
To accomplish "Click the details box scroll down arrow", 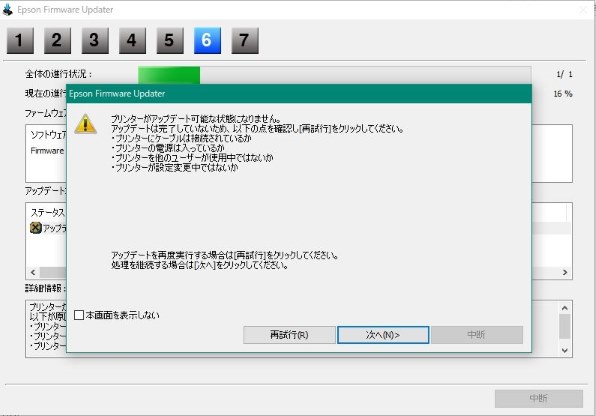I will (x=564, y=350).
